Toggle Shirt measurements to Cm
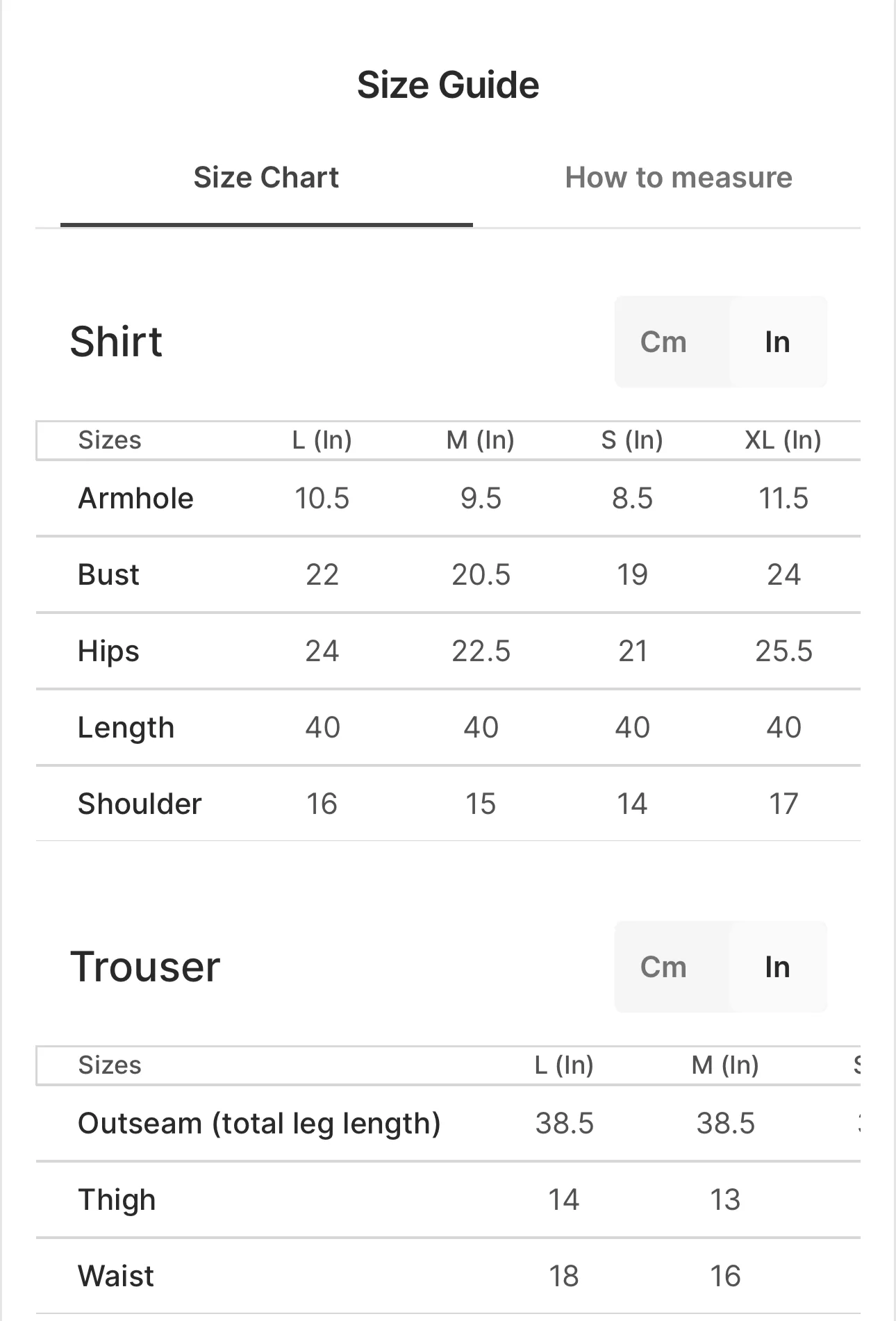This screenshot has width=896, height=1321. click(x=663, y=342)
